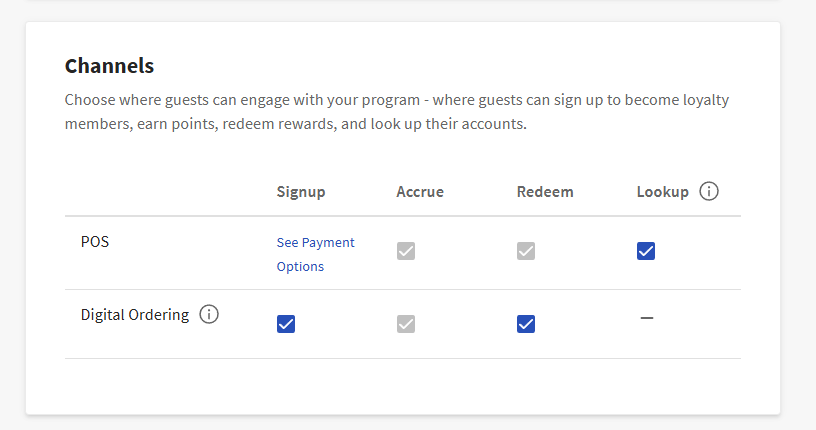
Task: Click the Lookup column header text
Action: pos(662,192)
